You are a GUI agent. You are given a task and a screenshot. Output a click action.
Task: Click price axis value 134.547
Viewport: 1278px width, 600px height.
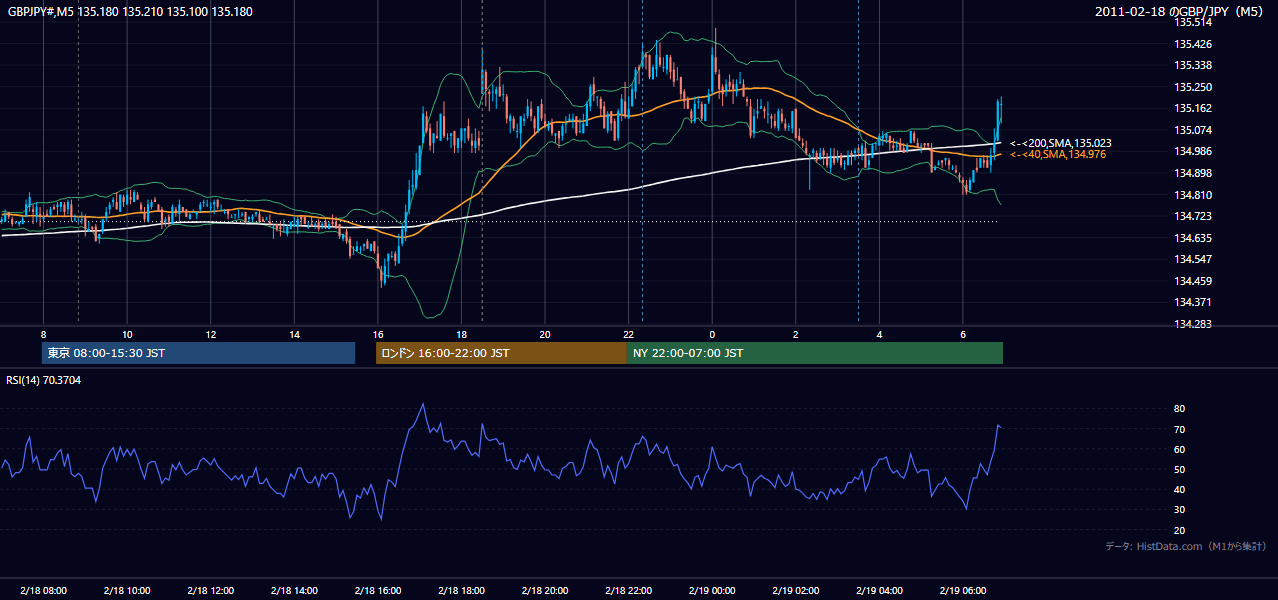click(x=1192, y=259)
